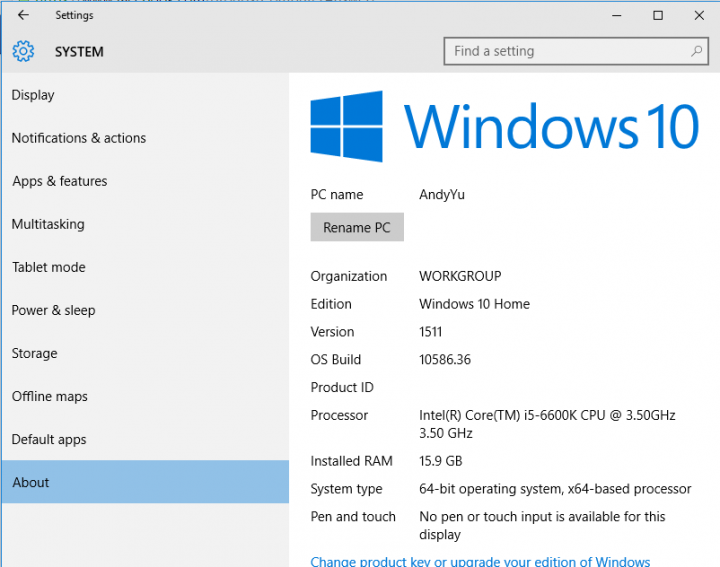The height and width of the screenshot is (567, 720).
Task: Minimize the Settings window
Action: 617,15
